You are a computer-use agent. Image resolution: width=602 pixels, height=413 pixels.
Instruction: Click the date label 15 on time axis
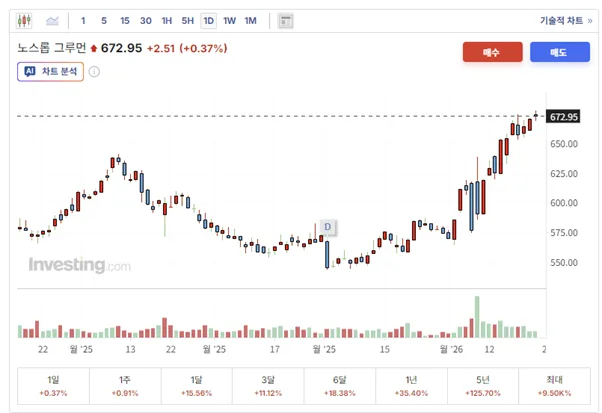pyautogui.click(x=385, y=349)
